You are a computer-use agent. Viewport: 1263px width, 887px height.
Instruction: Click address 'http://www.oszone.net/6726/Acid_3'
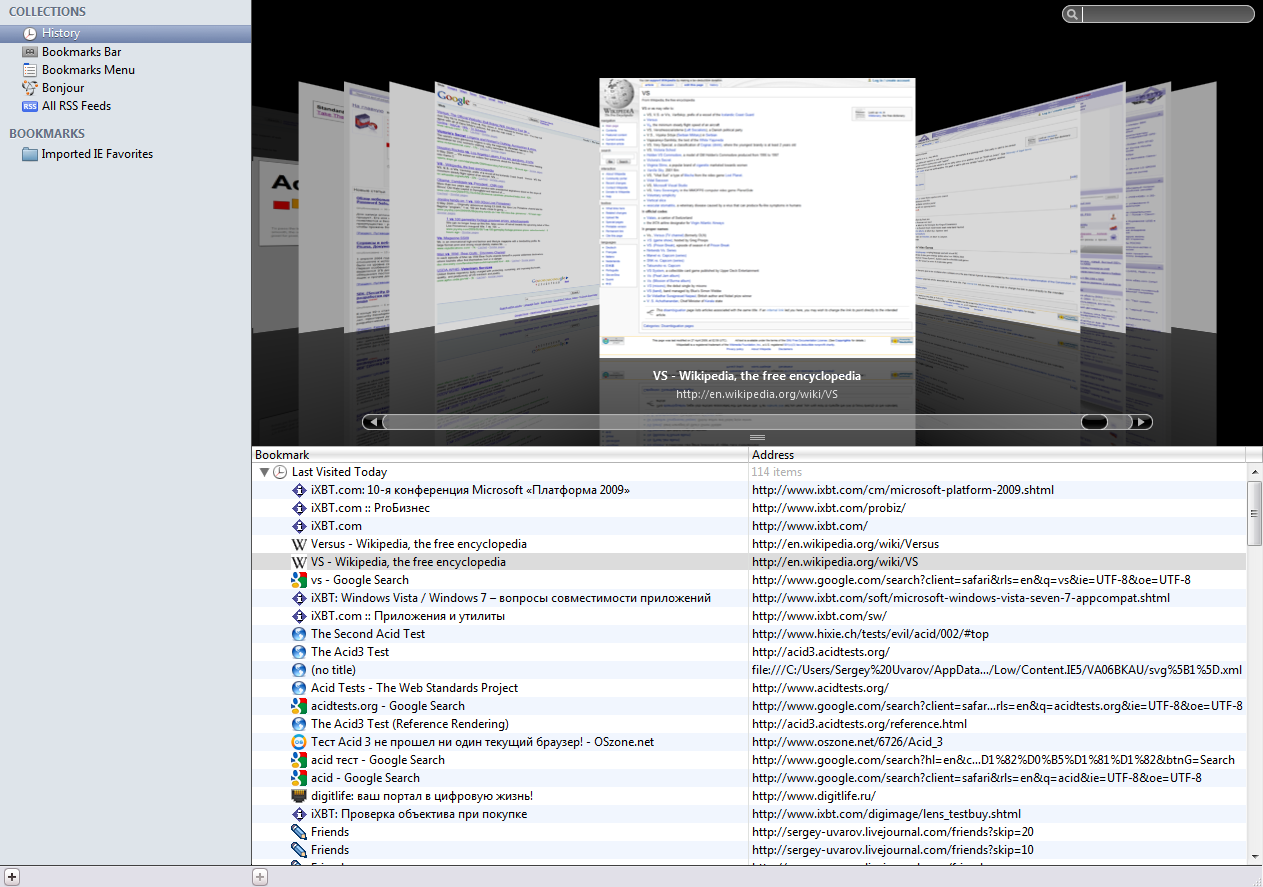coord(847,742)
